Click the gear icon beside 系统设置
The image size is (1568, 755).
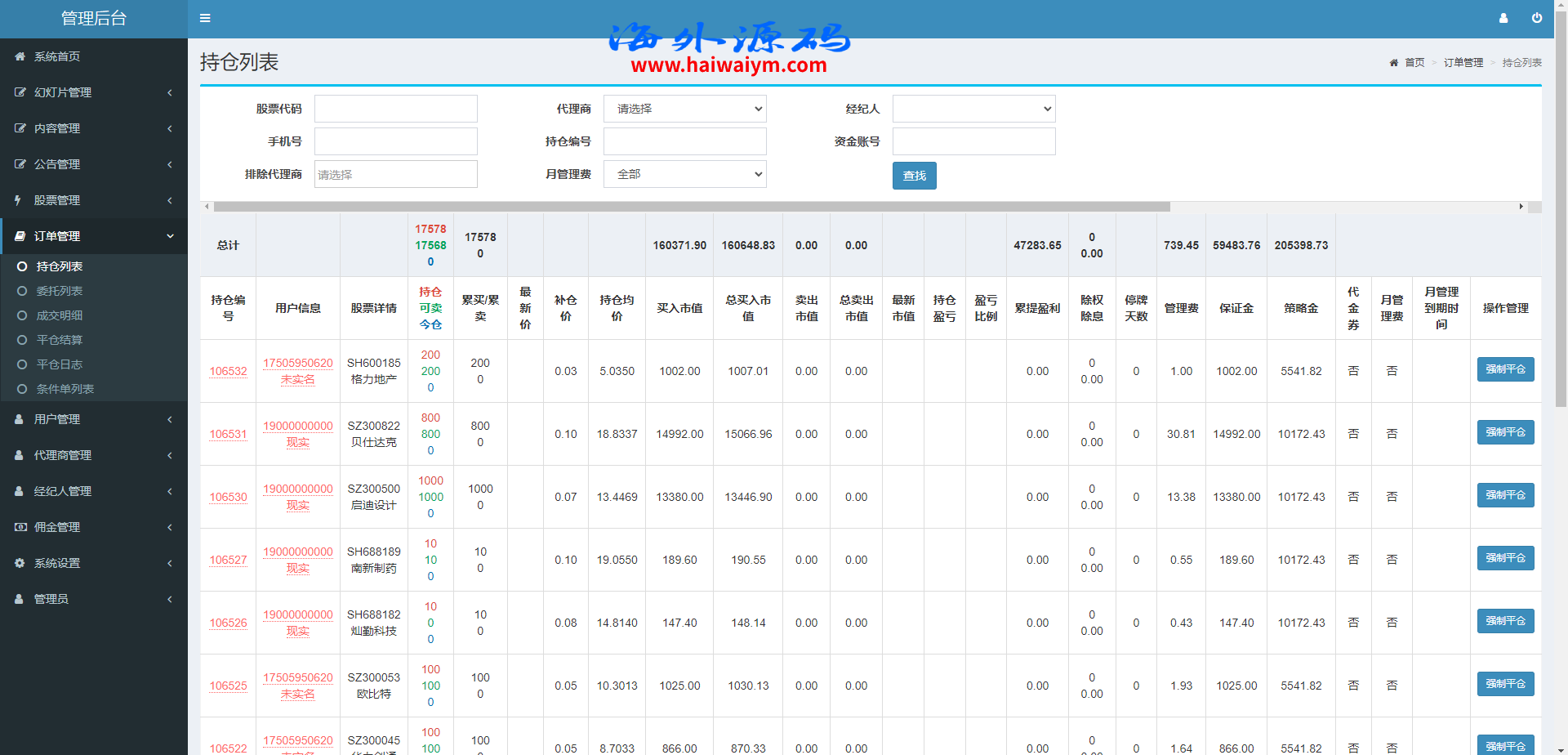coord(20,563)
